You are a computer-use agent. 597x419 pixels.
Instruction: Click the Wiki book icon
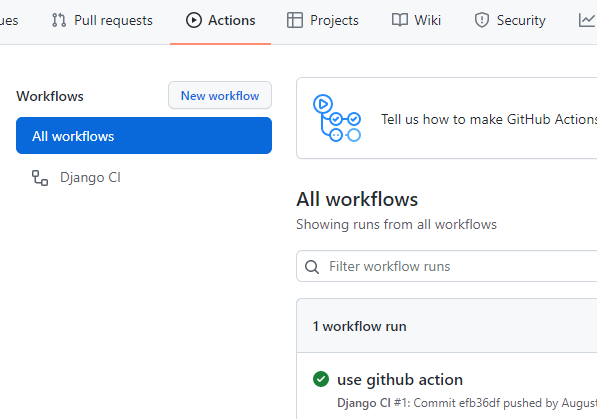tap(400, 20)
